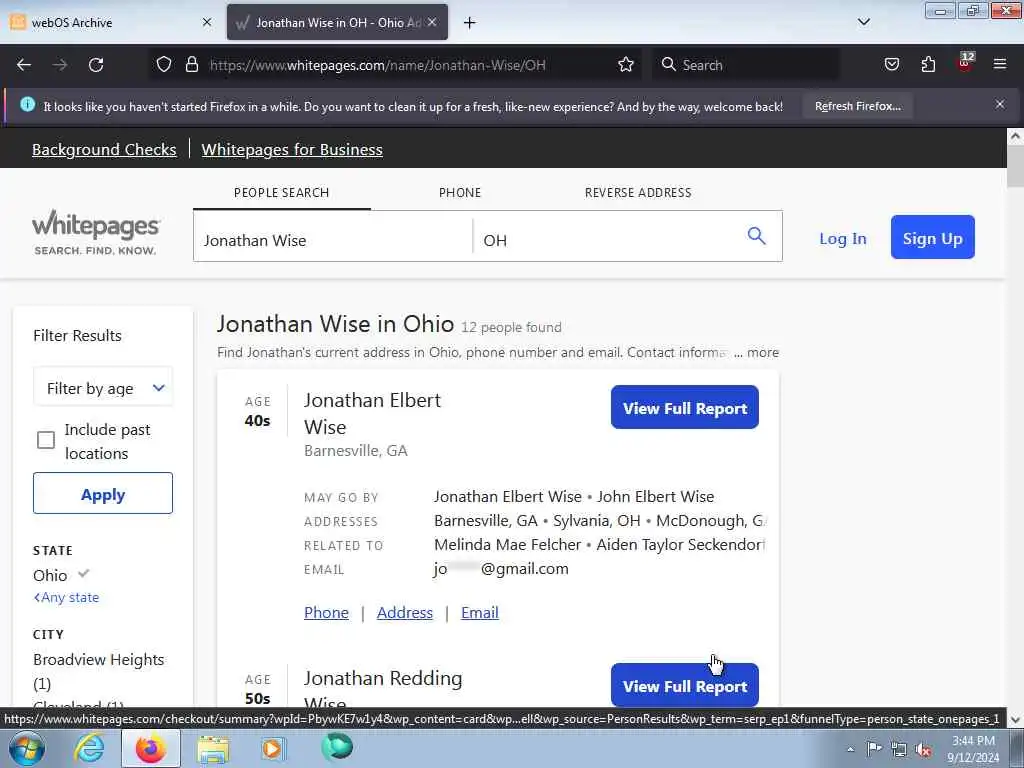Bookmark this page with the star icon
This screenshot has width=1024, height=768.
[x=626, y=65]
